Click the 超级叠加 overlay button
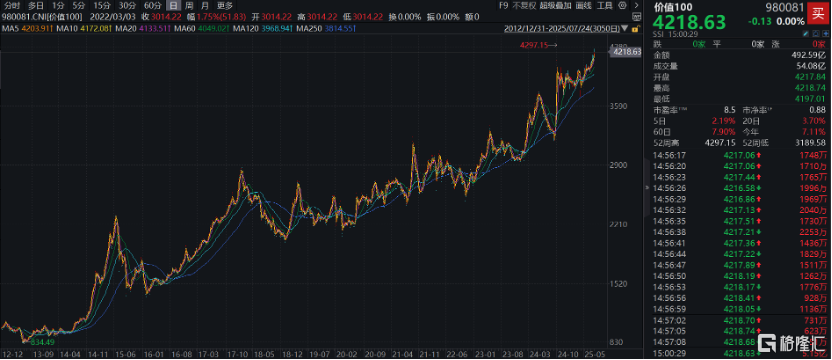 (x=555, y=5)
